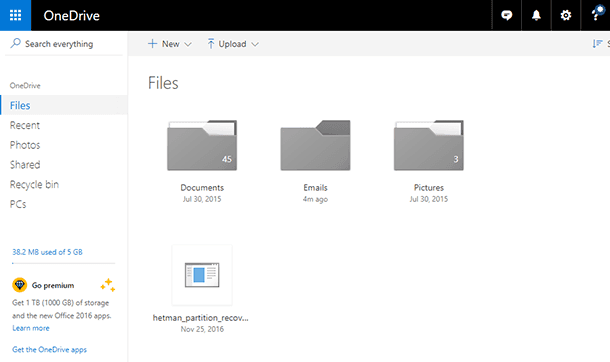Click the Go premium diamond icon

pyautogui.click(x=19, y=285)
